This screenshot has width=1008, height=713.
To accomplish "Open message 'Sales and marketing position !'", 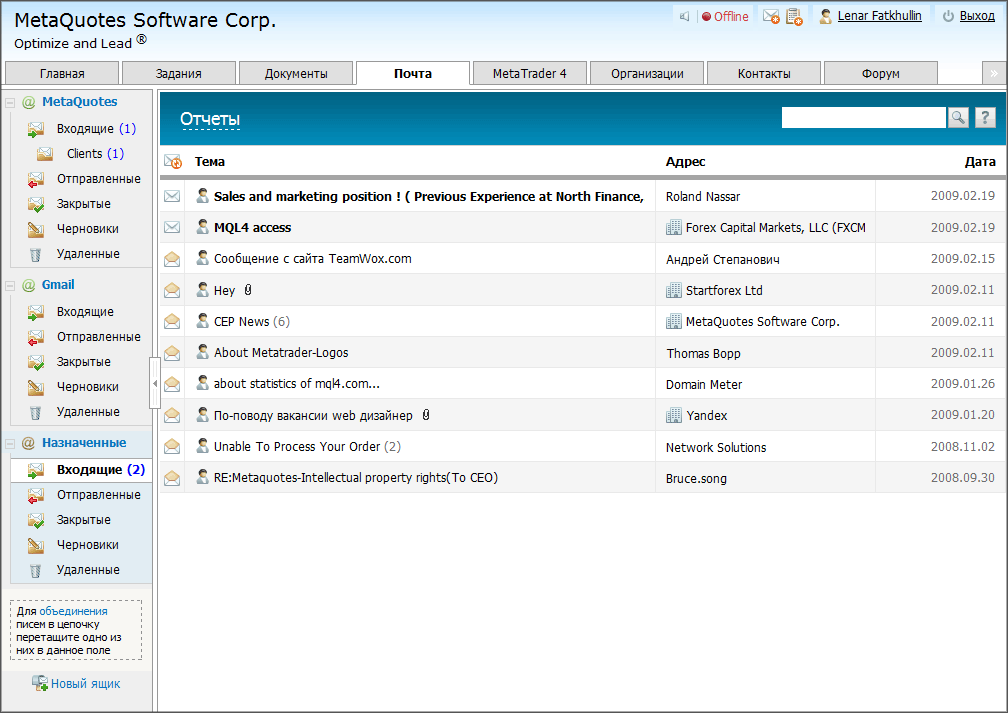I will (429, 197).
